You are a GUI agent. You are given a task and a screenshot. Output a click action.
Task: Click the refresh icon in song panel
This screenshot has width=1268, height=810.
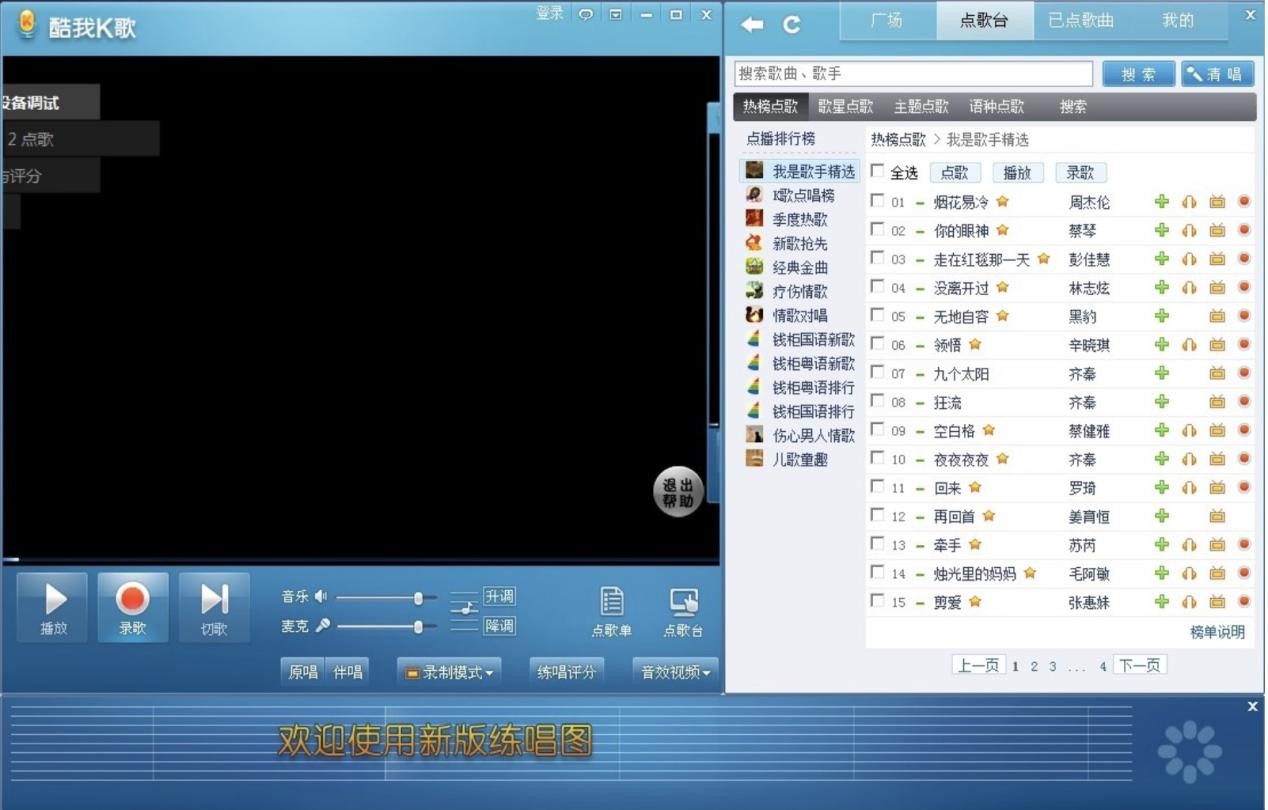[x=792, y=25]
